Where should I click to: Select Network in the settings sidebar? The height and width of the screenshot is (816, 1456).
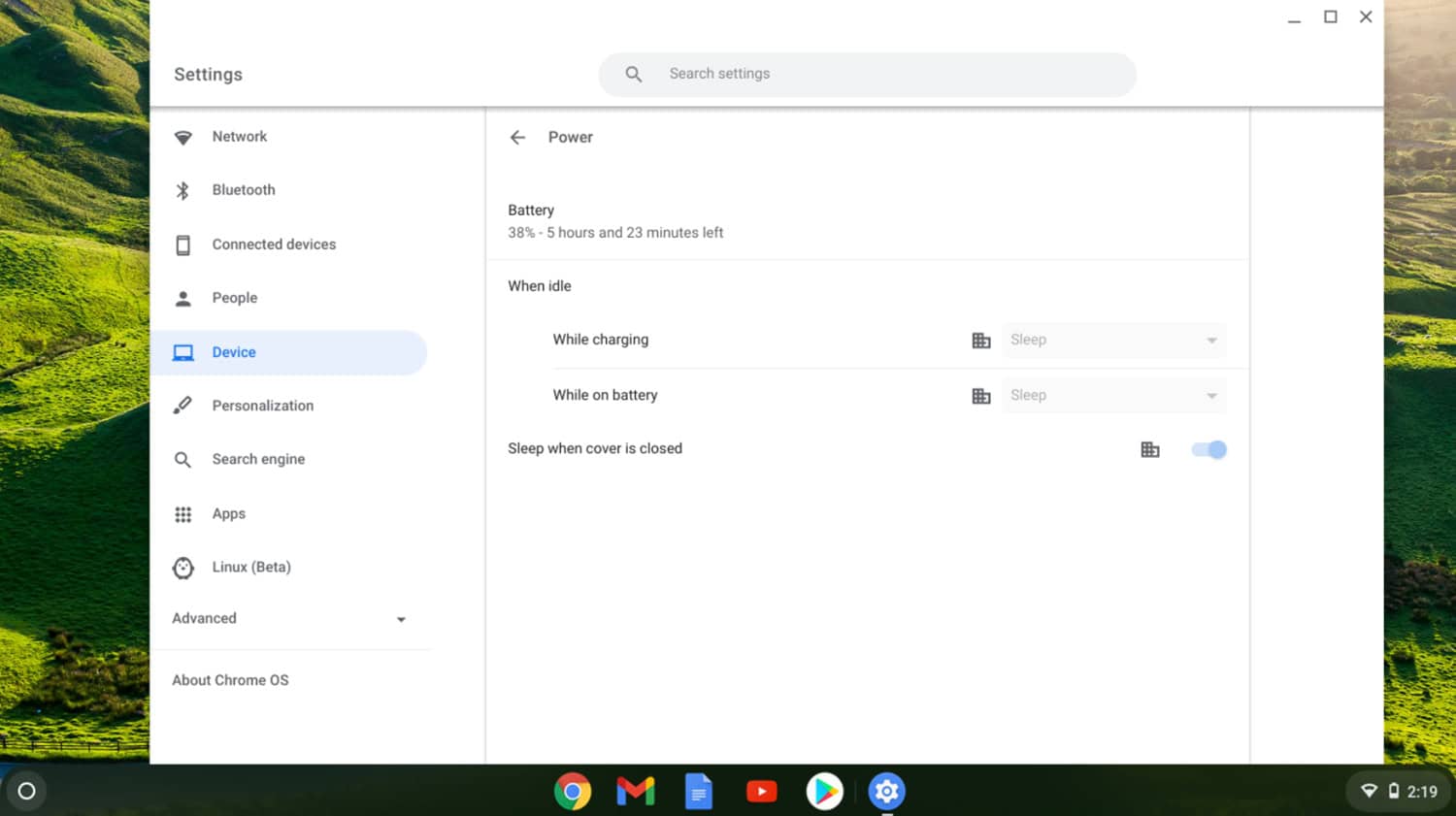[289, 137]
